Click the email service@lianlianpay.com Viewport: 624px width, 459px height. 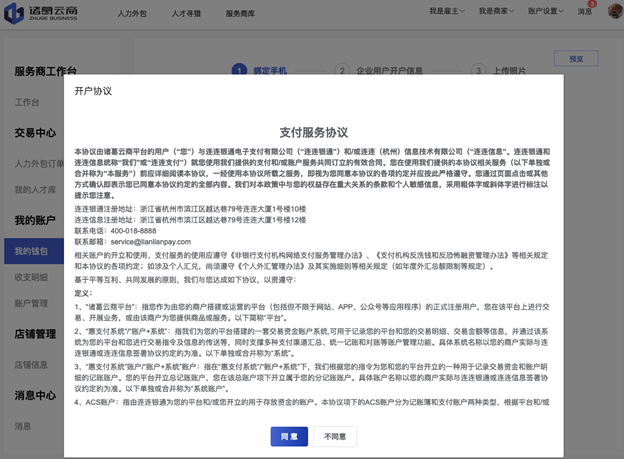point(151,242)
